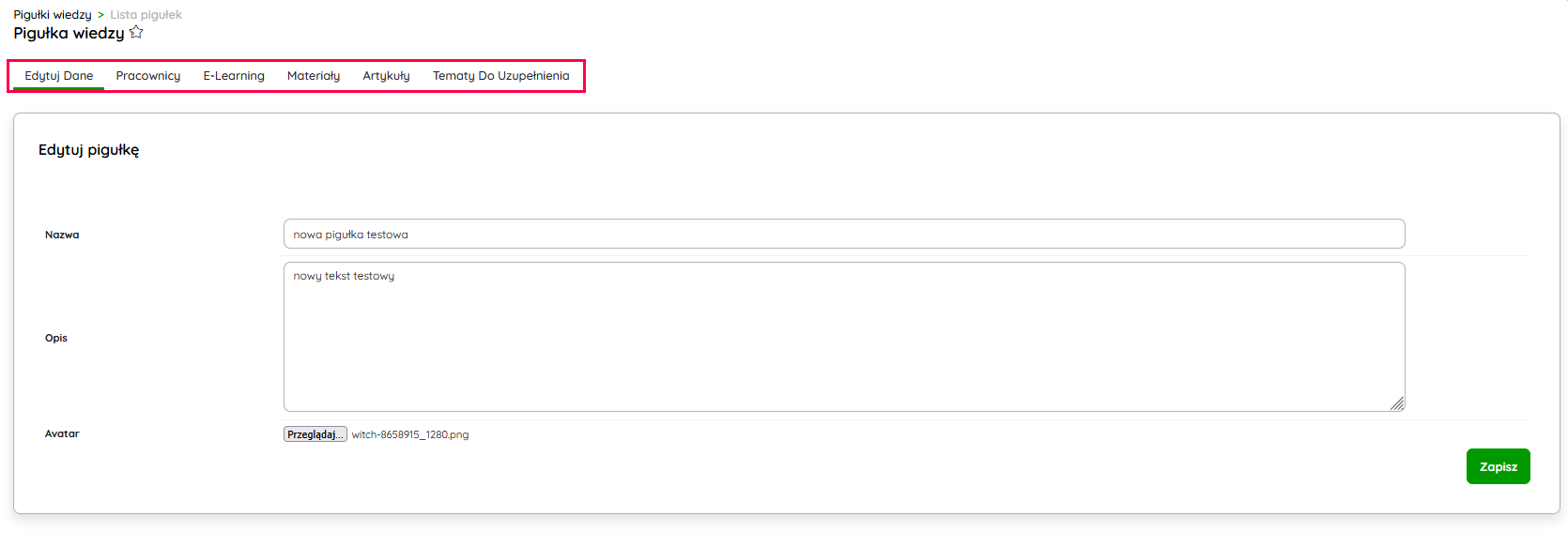Image resolution: width=1568 pixels, height=547 pixels.
Task: Click the Edytuj pigułkę heading
Action: [x=88, y=150]
